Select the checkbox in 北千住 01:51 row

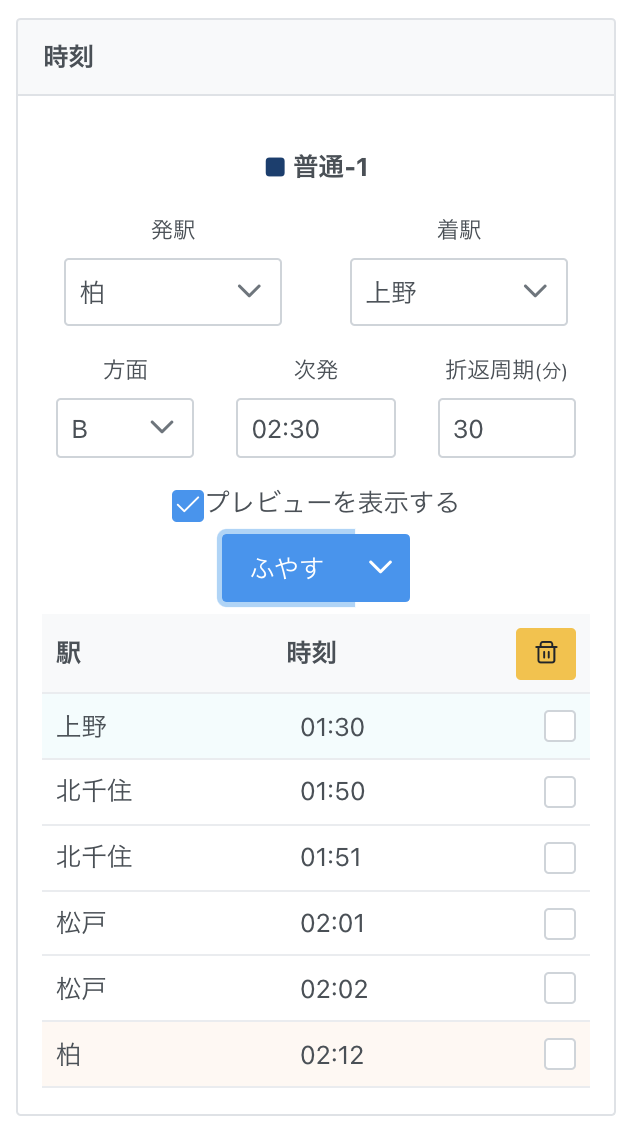(x=559, y=857)
